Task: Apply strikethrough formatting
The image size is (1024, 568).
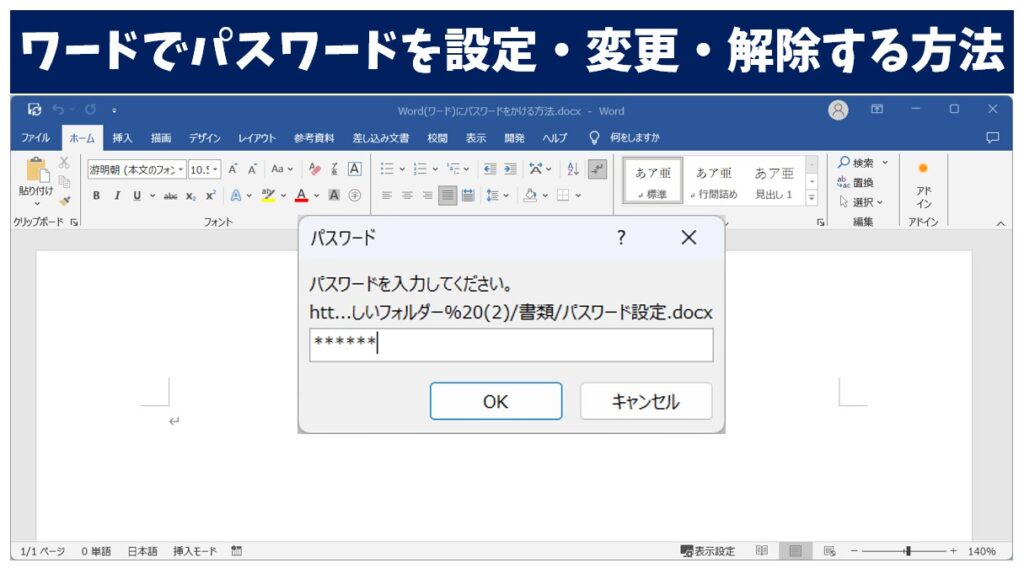Action: coord(170,195)
